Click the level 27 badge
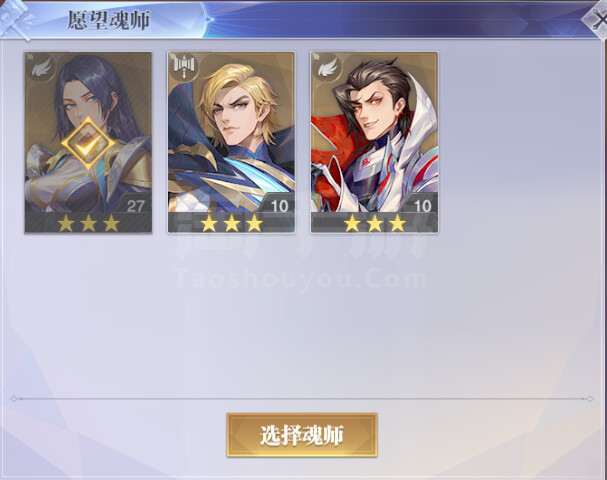The image size is (607, 480). [x=135, y=205]
